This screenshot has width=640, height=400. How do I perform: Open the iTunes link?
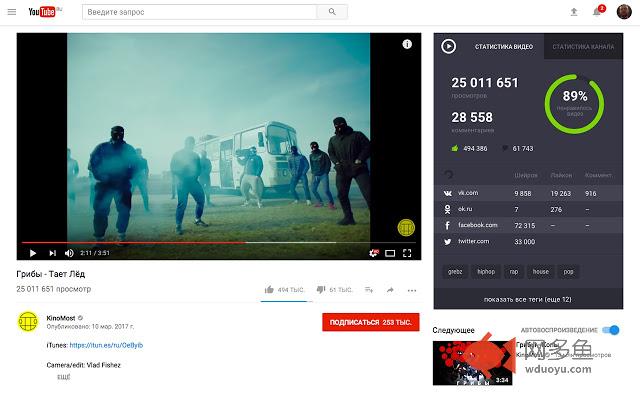106,345
